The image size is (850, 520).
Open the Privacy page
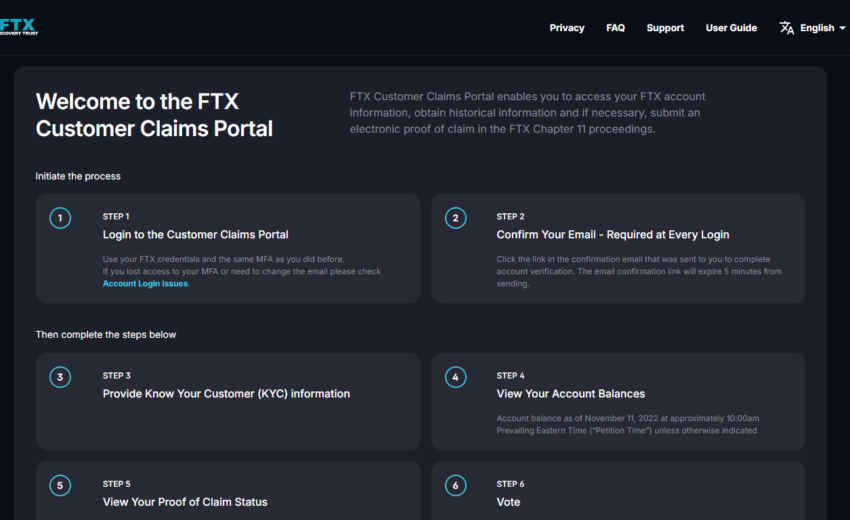click(x=566, y=28)
